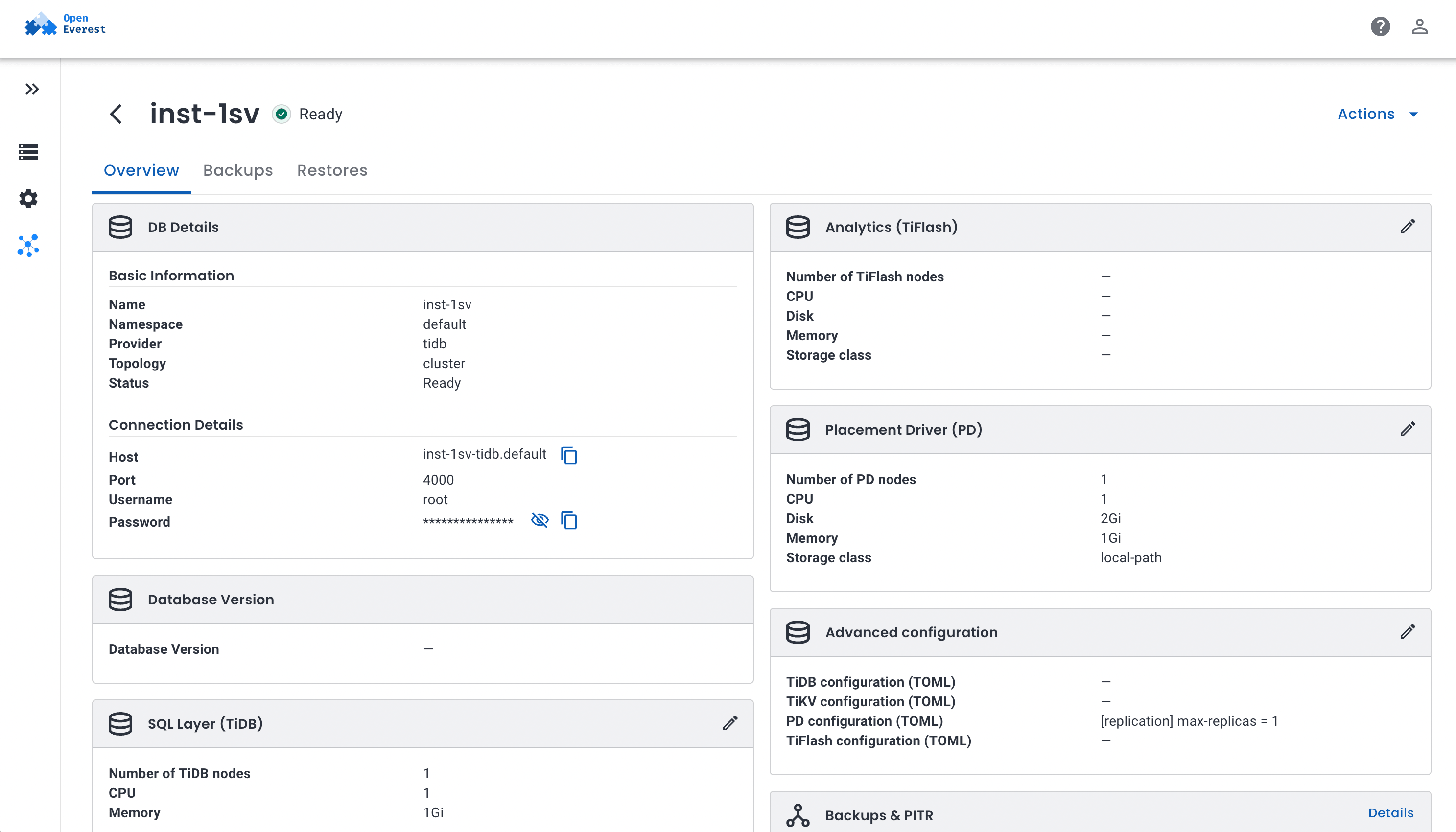This screenshot has height=832, width=1456.
Task: Click the Basic Information heading
Action: pyautogui.click(x=171, y=276)
